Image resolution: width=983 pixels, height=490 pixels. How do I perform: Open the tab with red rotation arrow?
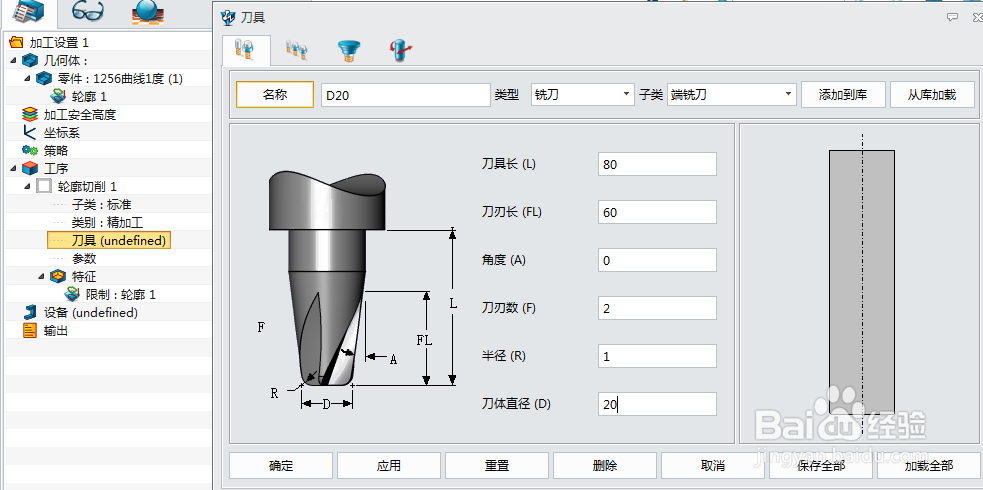pyautogui.click(x=401, y=51)
